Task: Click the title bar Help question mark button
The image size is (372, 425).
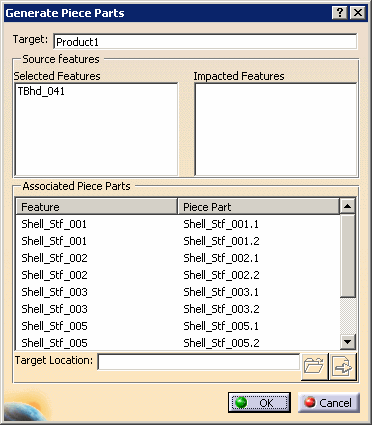Action: 340,13
